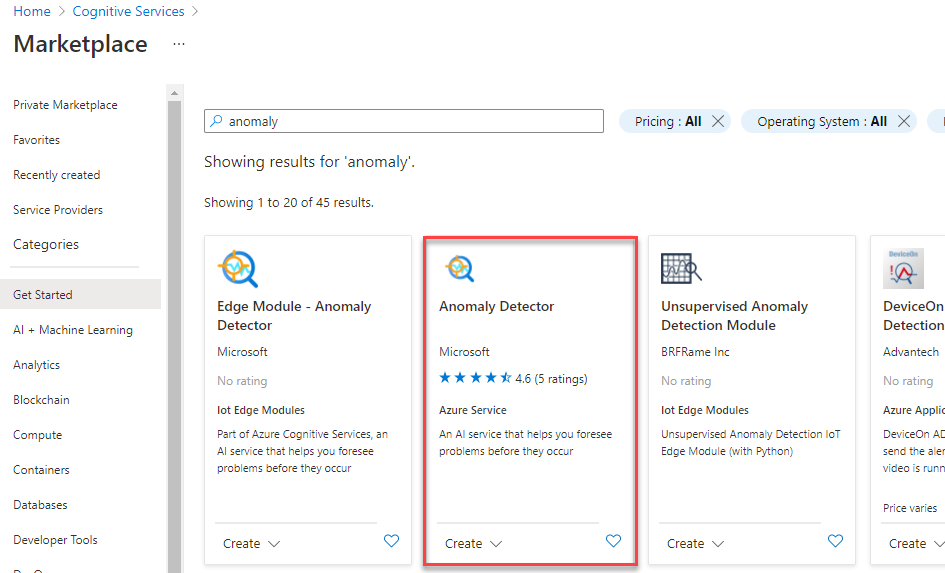The height and width of the screenshot is (573, 945).
Task: Open the Anomaly Detector title
Action: (x=497, y=306)
